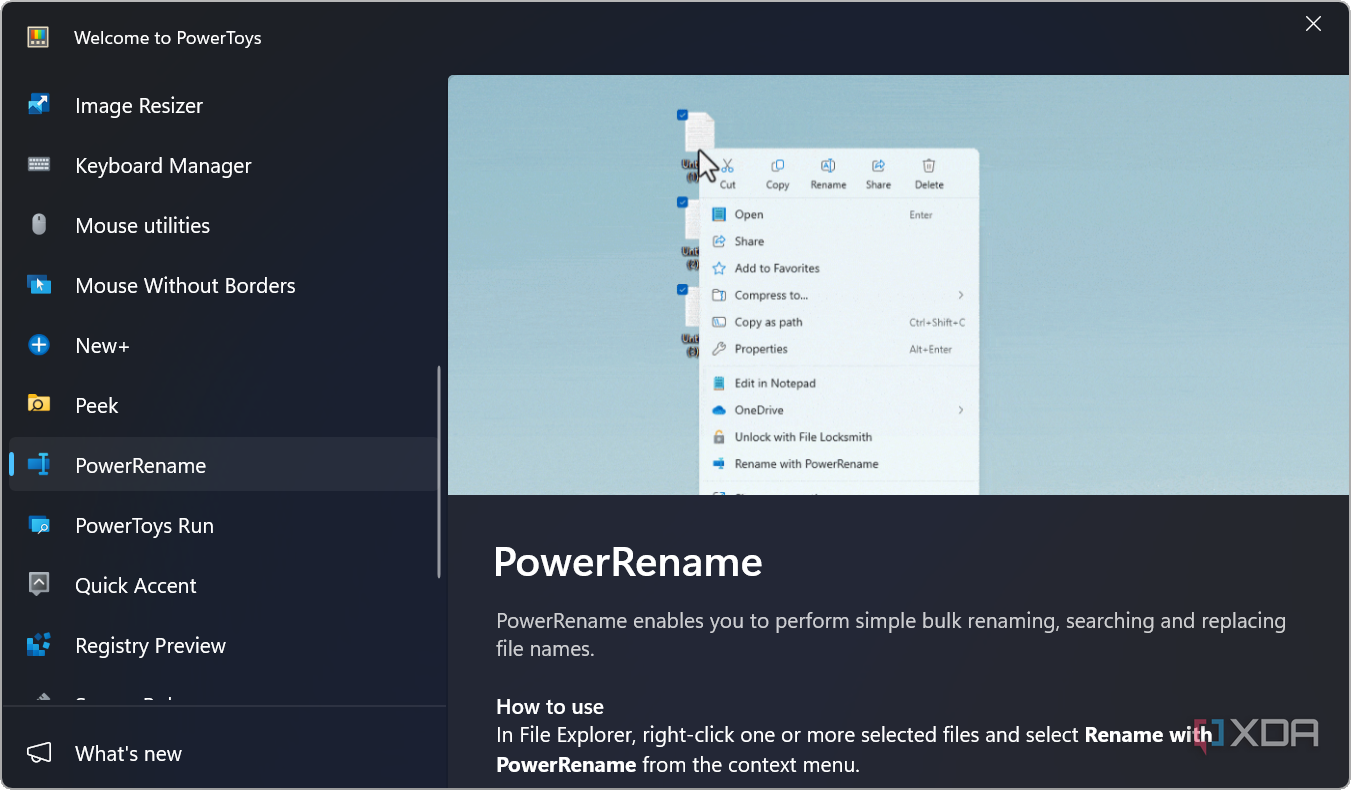Click the PowerToys Run icon
Viewport: 1351px width, 790px height.
pos(39,525)
